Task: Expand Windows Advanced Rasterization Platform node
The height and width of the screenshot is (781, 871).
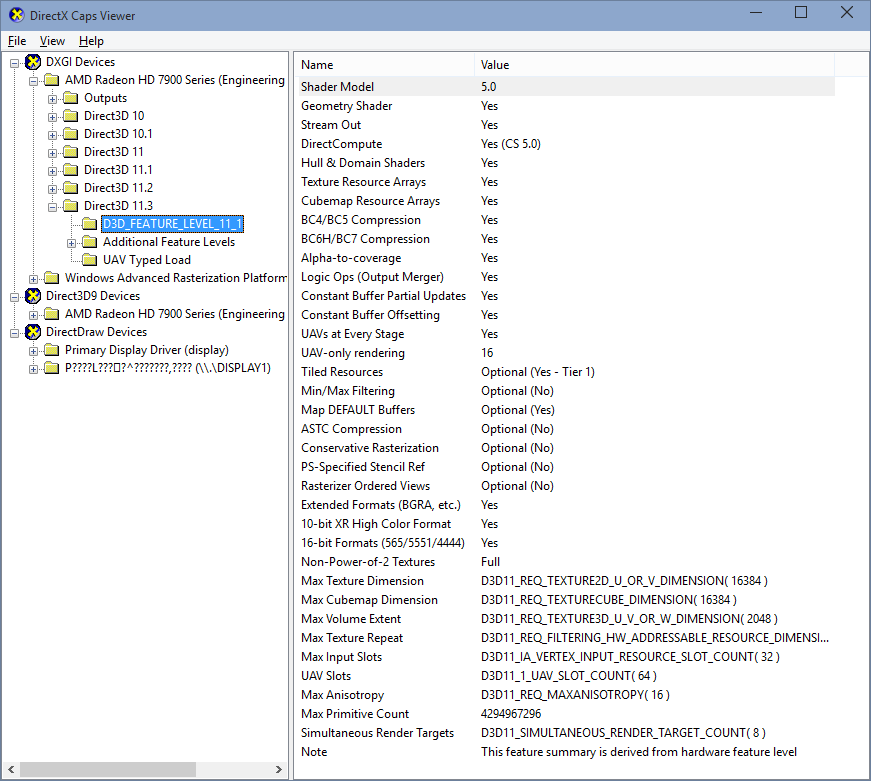Action: pyautogui.click(x=33, y=279)
